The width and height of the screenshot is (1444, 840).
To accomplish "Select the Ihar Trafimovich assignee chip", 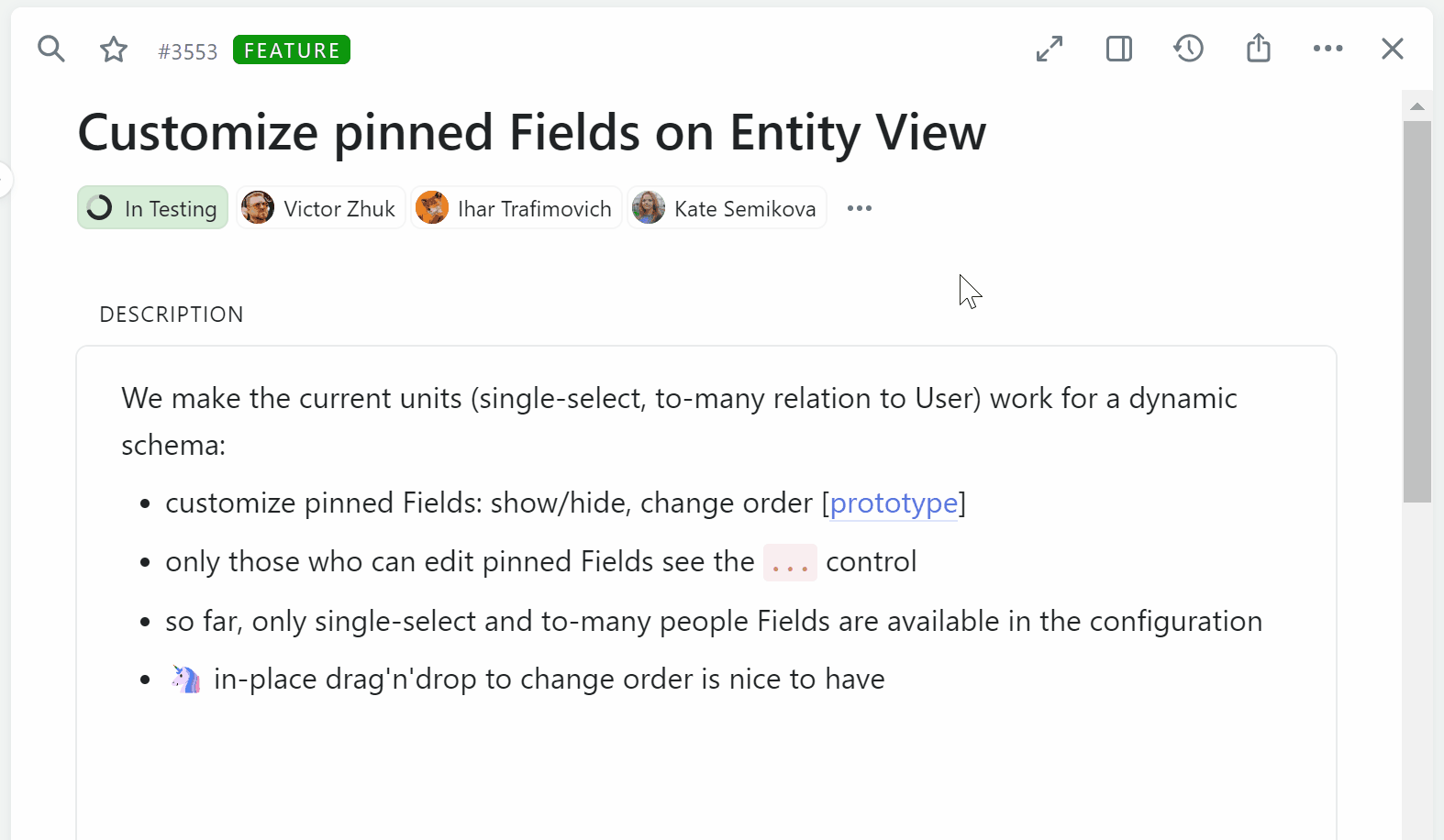I will 516,207.
